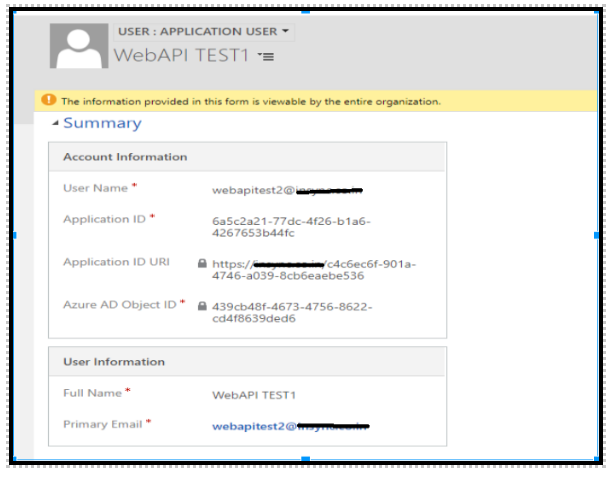This screenshot has height=477, width=612.
Task: Click the lock icon beside Azure AD Object ID
Action: click(202, 306)
